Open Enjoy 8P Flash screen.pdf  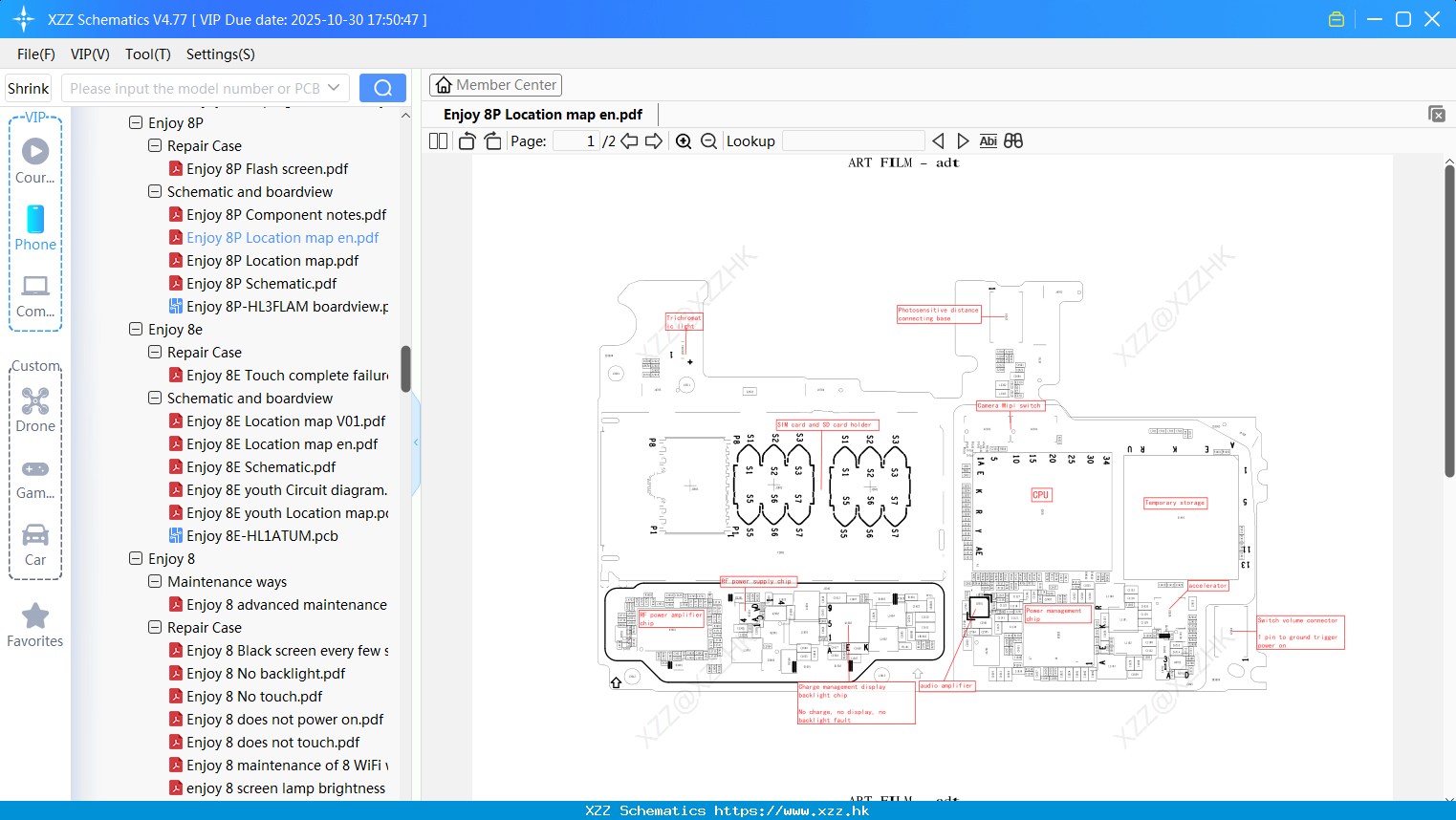pyautogui.click(x=258, y=169)
